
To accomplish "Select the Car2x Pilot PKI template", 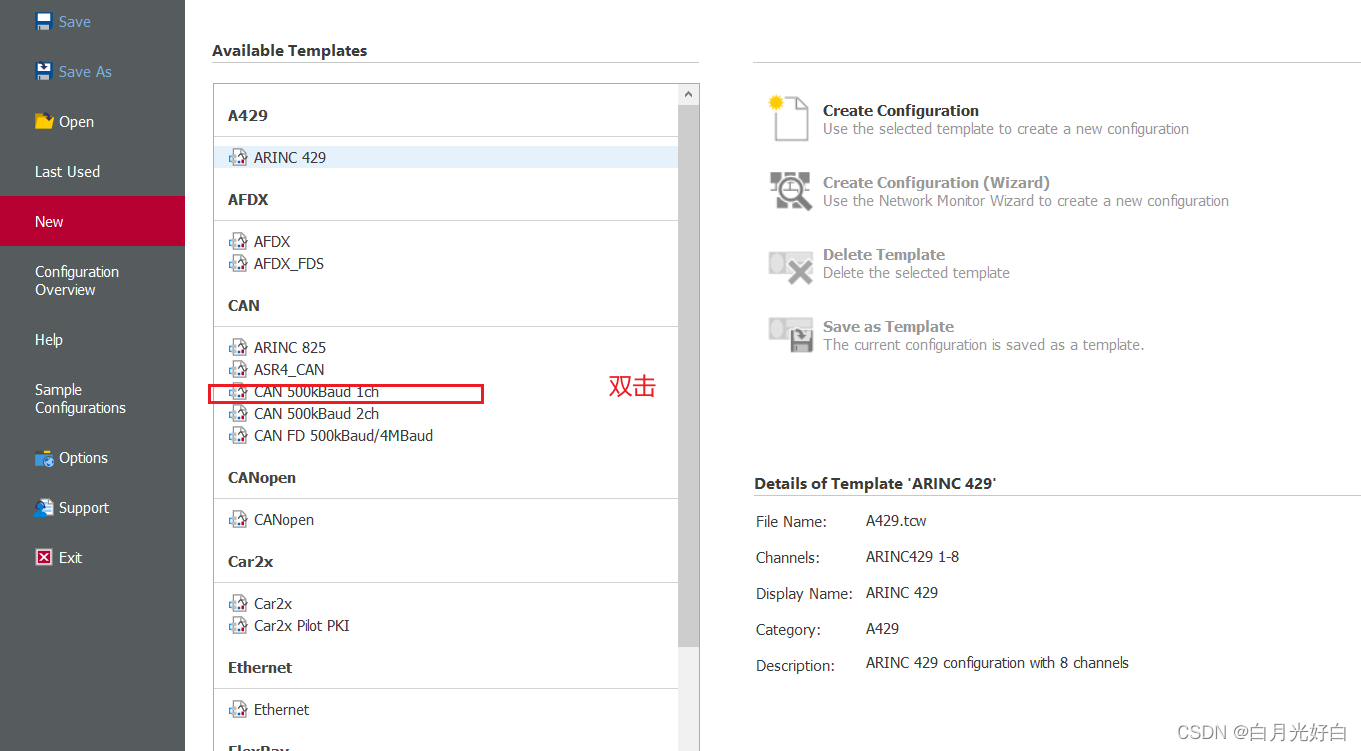I will tap(446, 625).
